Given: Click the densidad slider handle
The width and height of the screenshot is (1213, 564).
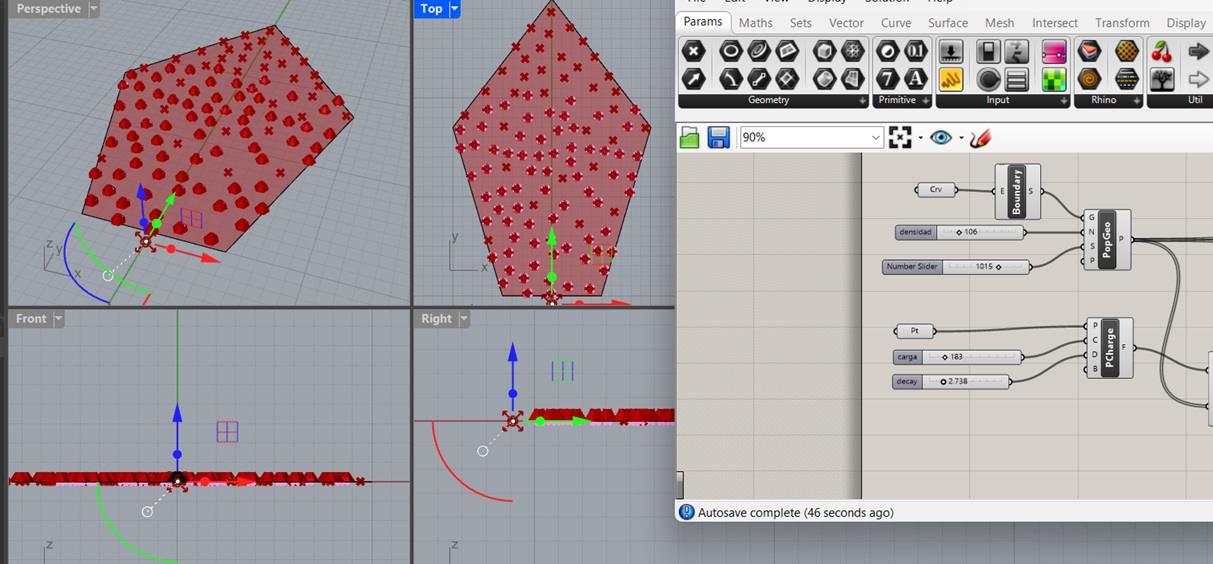Looking at the screenshot, I should click(959, 232).
